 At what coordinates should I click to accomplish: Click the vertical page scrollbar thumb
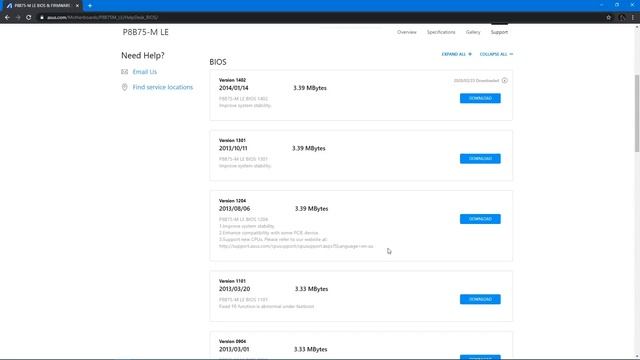tap(637, 113)
